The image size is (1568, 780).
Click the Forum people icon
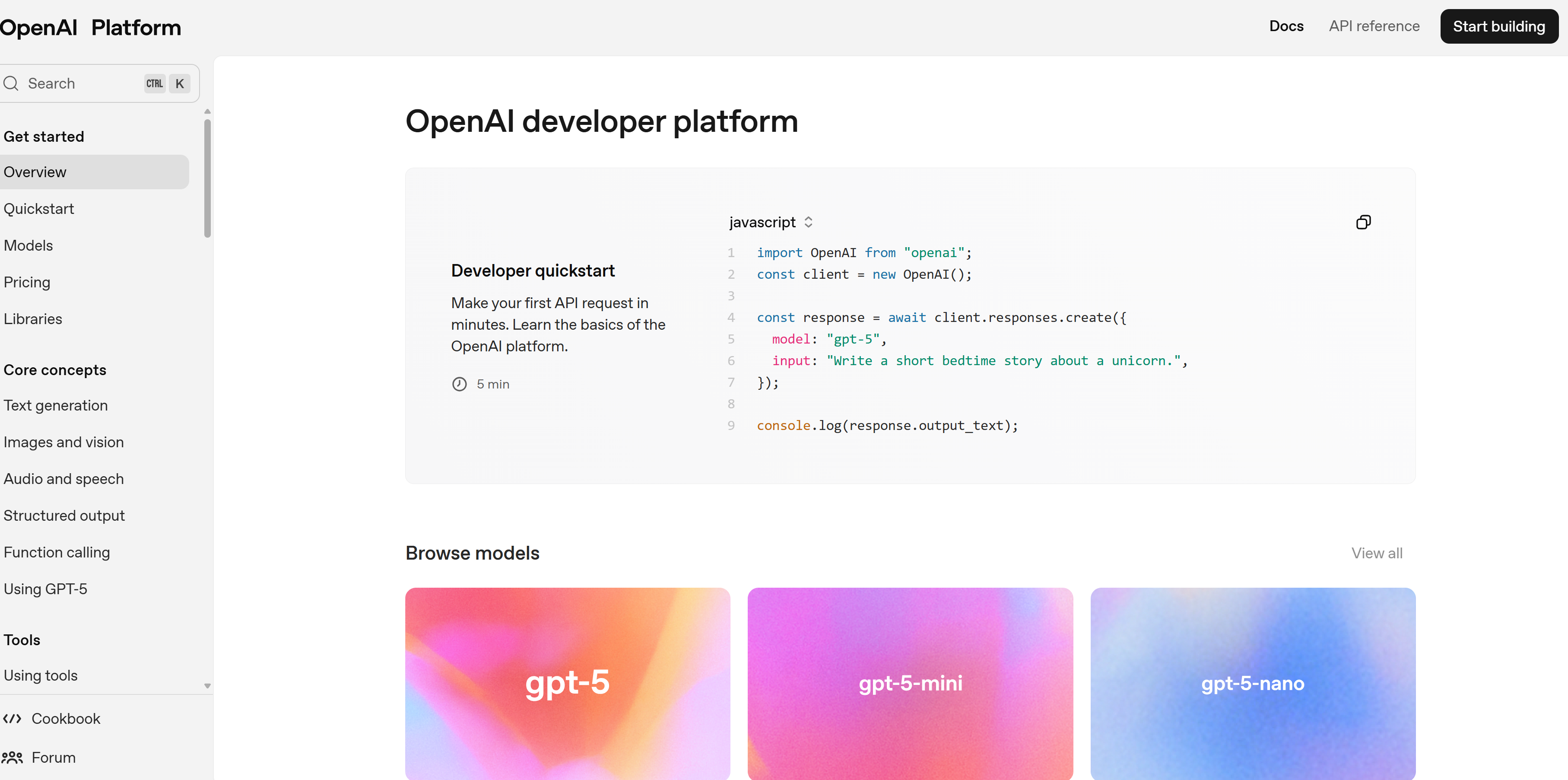[x=12, y=758]
